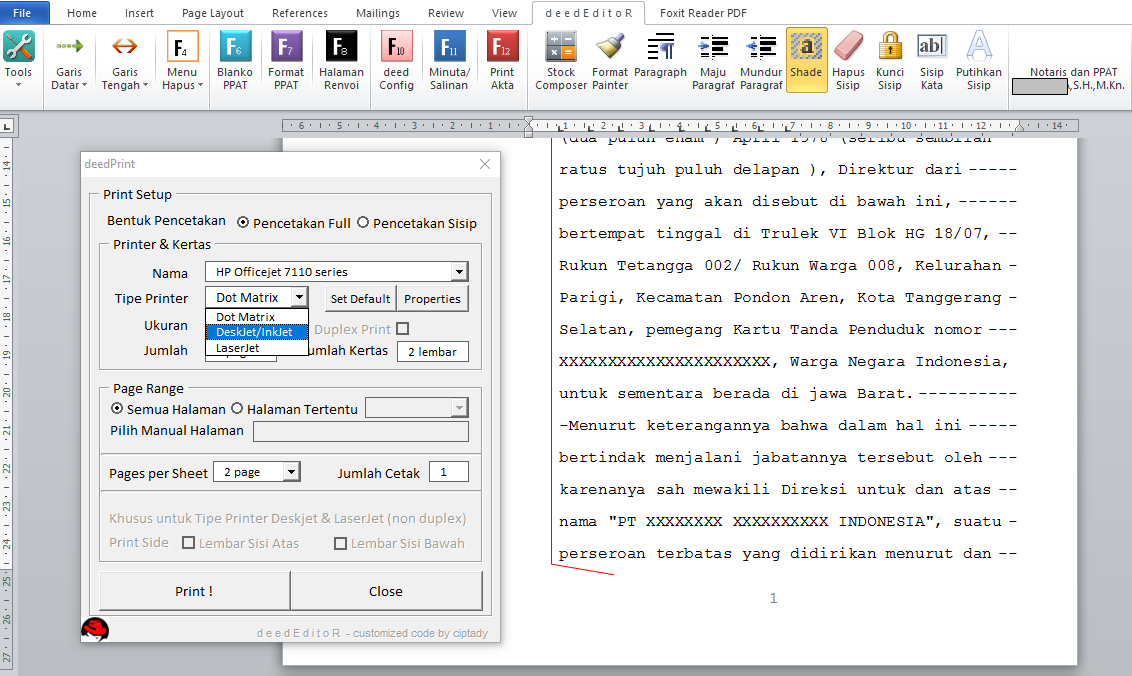Open the printer Nama dropdown

(x=459, y=272)
